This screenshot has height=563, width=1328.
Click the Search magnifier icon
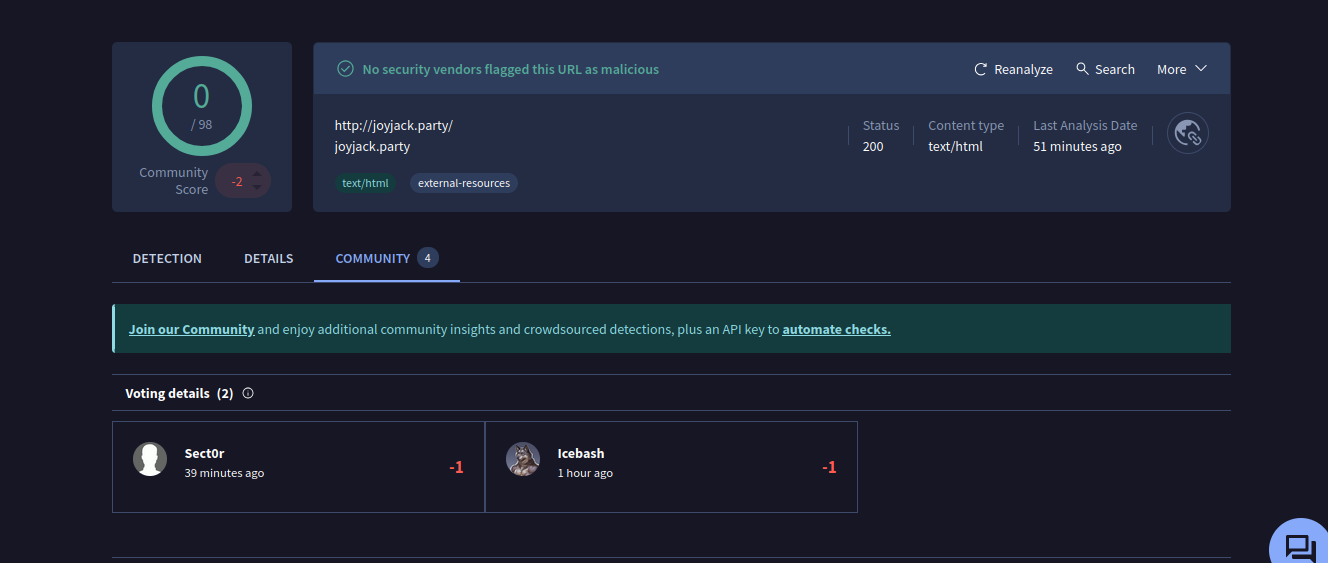tap(1082, 69)
